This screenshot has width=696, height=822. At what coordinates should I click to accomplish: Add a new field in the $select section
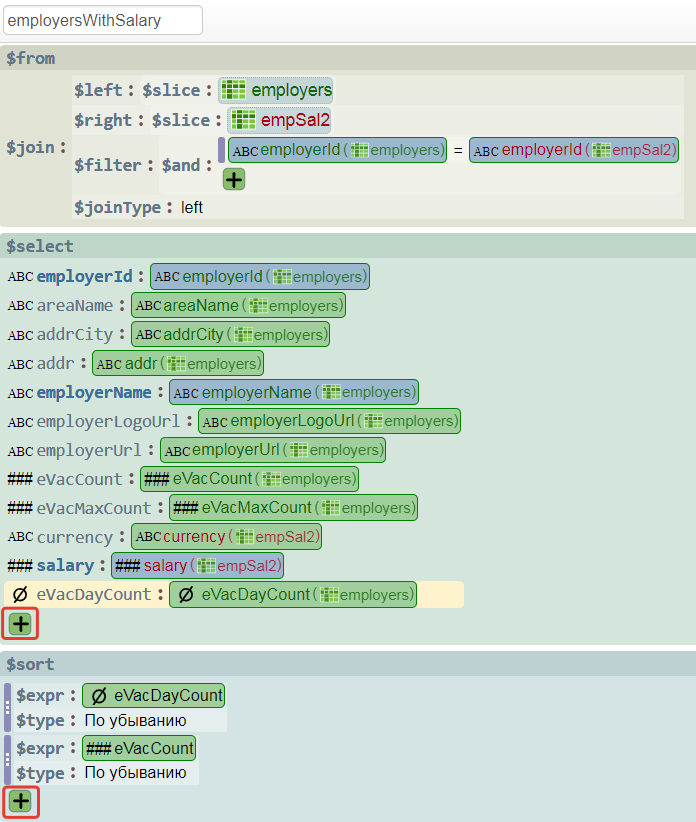point(21,625)
